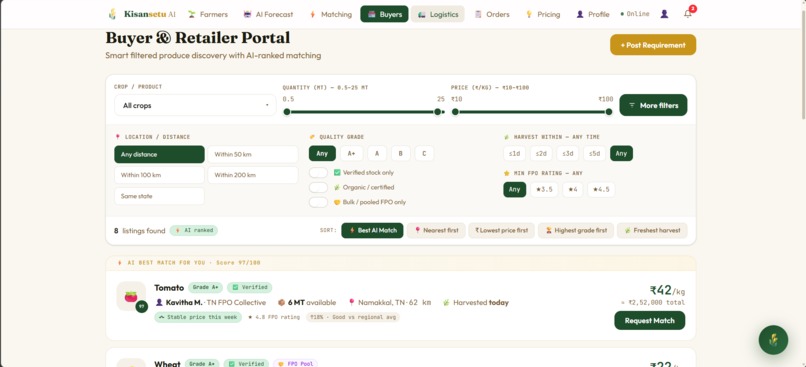Filter by quality grade A
The width and height of the screenshot is (806, 367).
coord(377,153)
